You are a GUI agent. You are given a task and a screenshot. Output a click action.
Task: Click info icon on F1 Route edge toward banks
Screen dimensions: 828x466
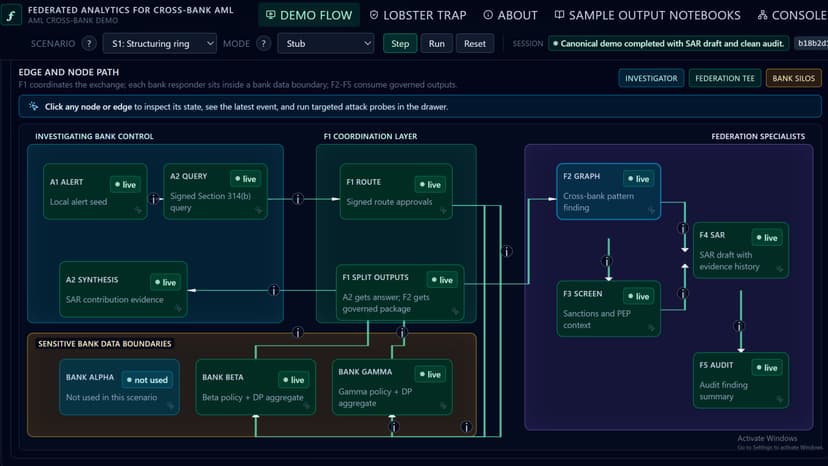pos(506,251)
